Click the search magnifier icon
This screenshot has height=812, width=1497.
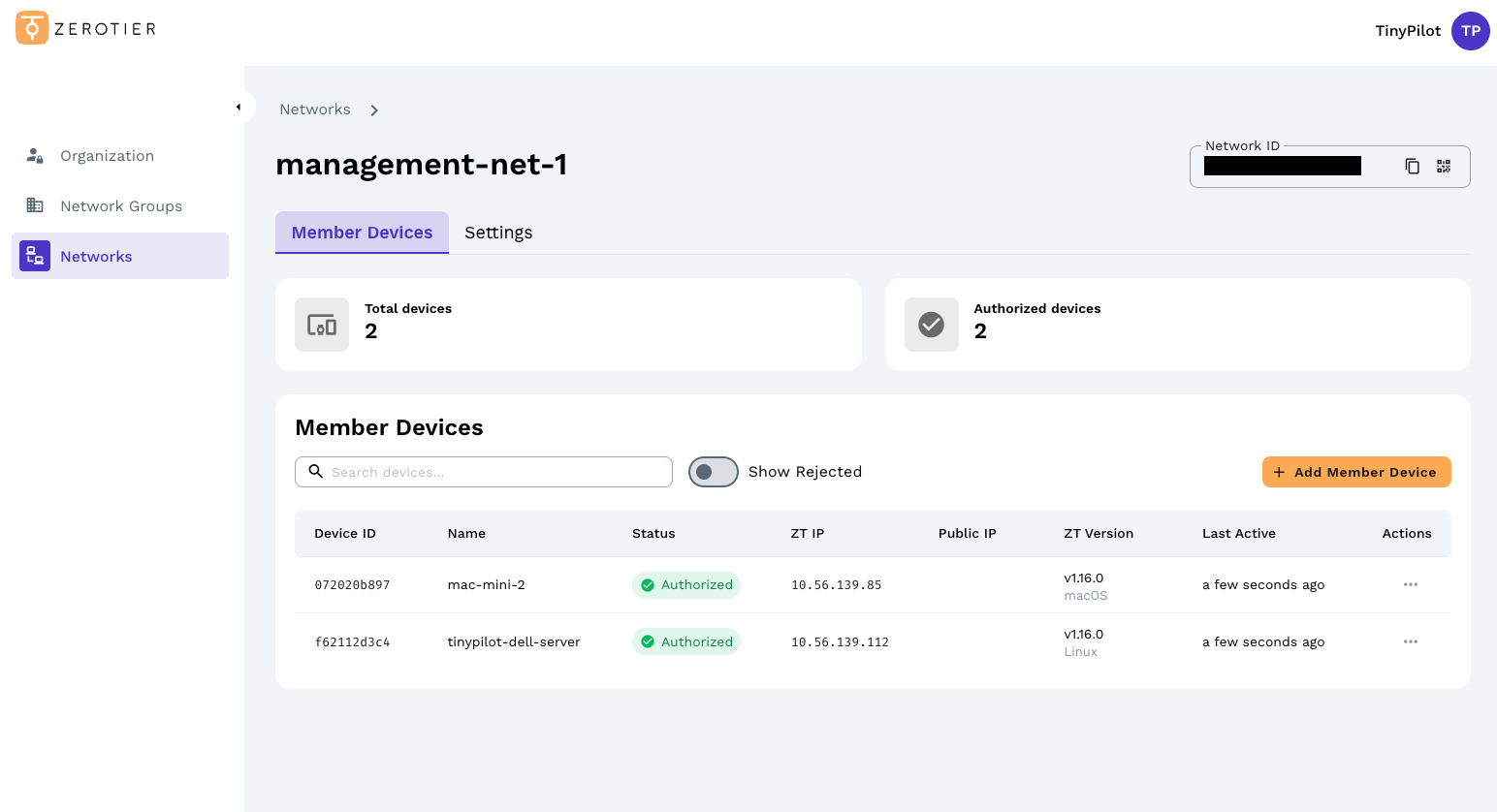pyautogui.click(x=315, y=471)
